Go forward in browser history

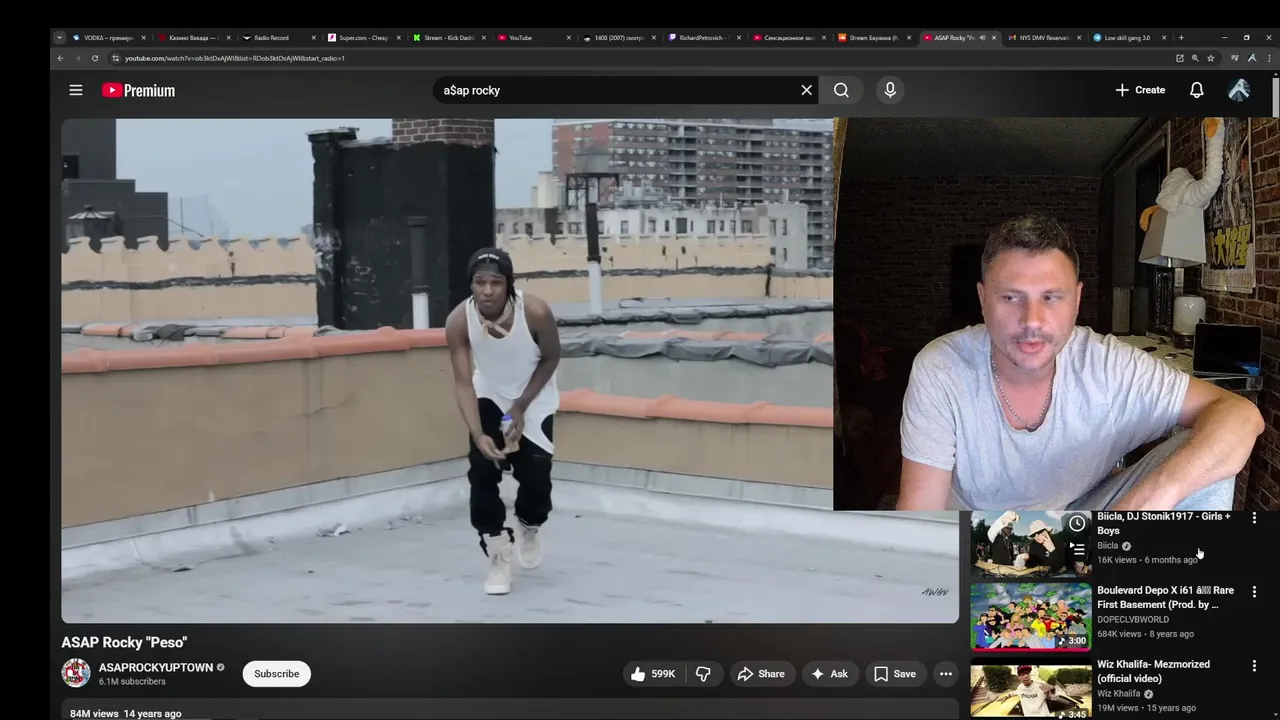point(77,58)
